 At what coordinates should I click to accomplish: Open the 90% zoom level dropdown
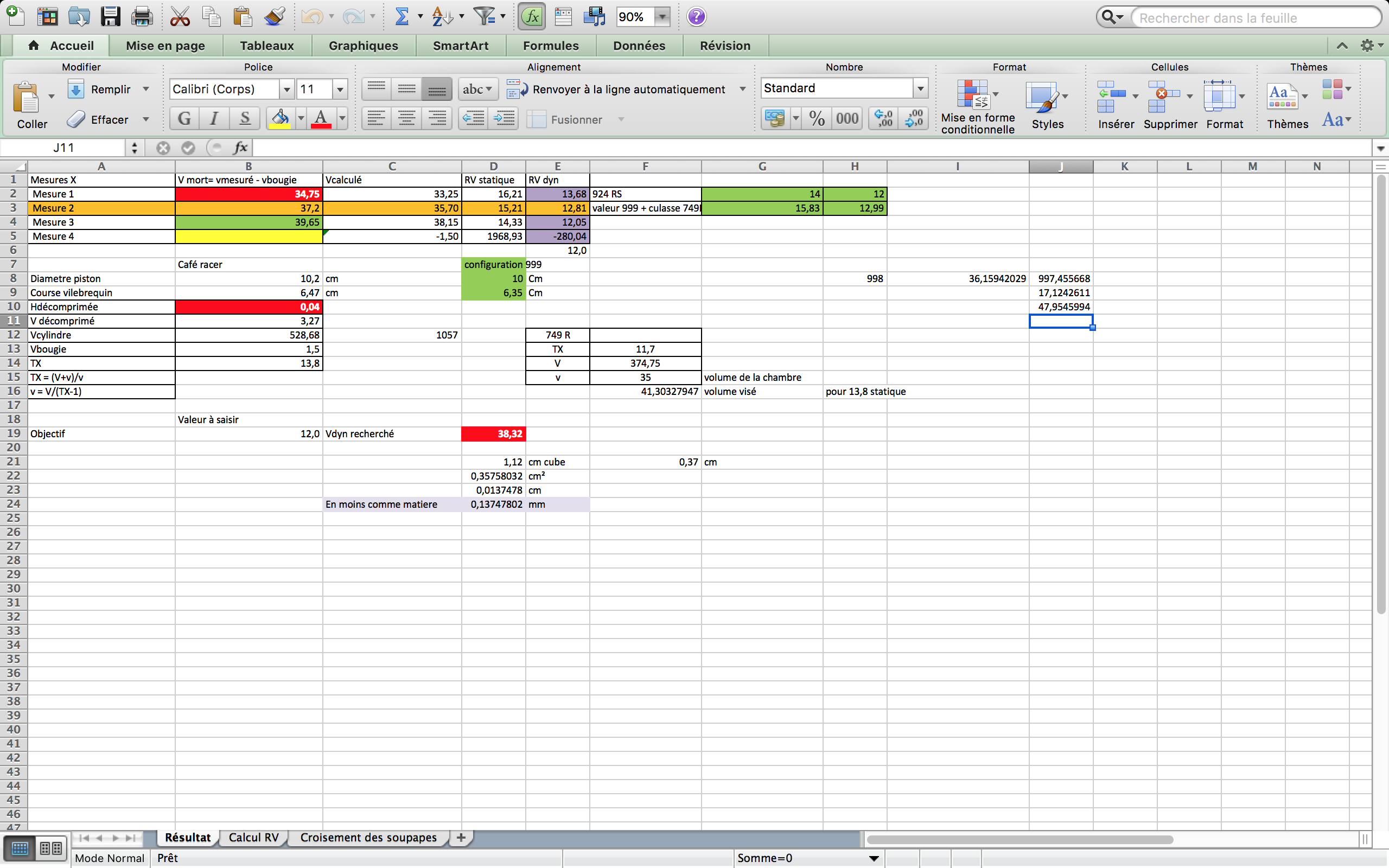tap(662, 17)
